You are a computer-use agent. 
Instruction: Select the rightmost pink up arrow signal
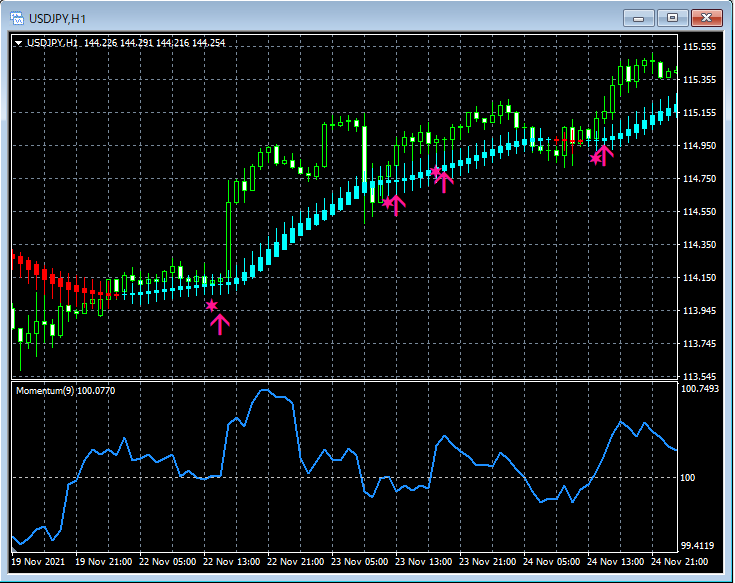pyautogui.click(x=603, y=155)
